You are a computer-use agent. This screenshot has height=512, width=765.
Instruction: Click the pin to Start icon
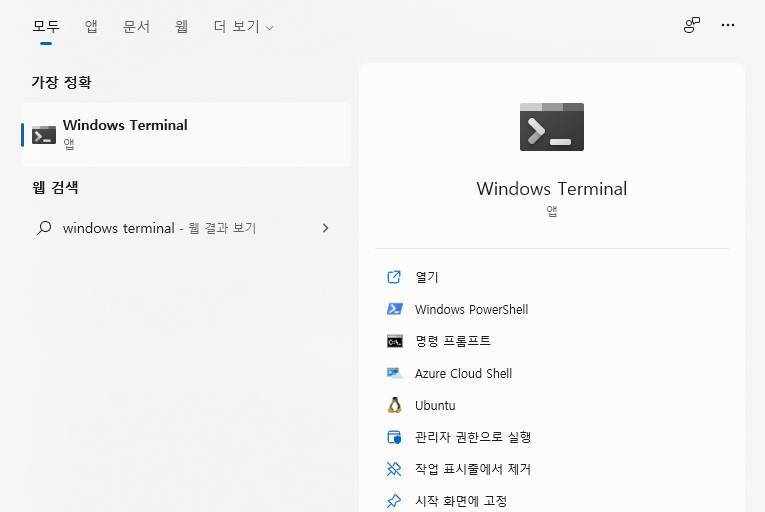394,501
